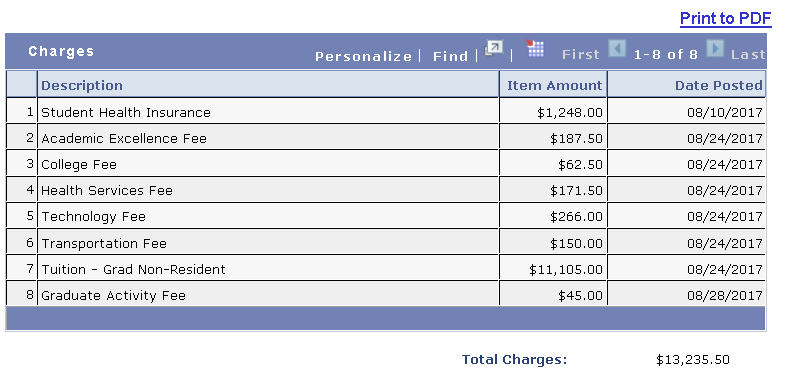786x379 pixels.
Task: Click the previous page arrow icon
Action: (617, 49)
